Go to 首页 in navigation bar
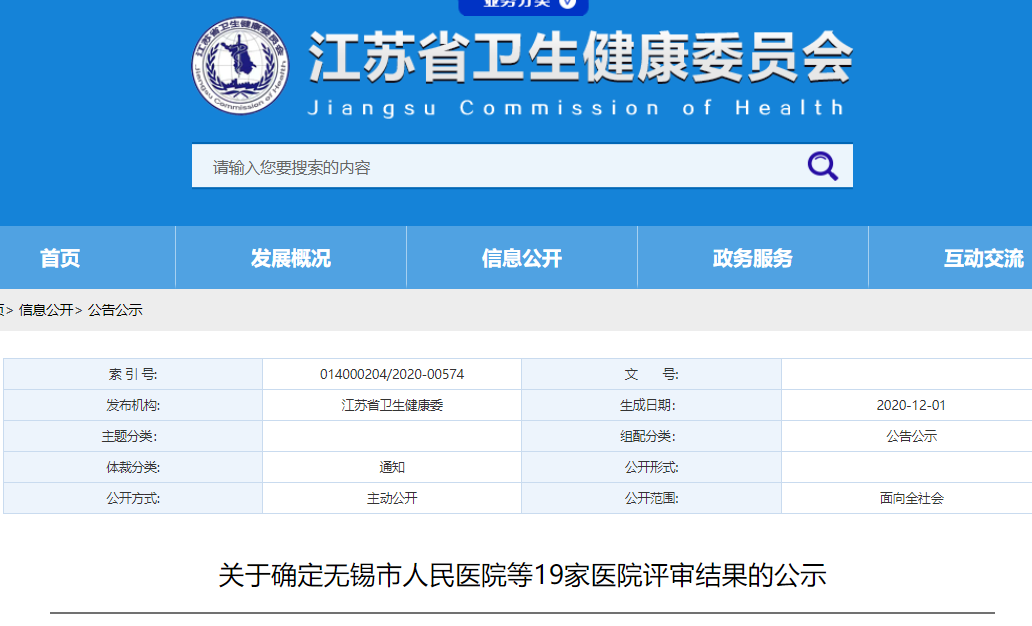 click(60, 258)
